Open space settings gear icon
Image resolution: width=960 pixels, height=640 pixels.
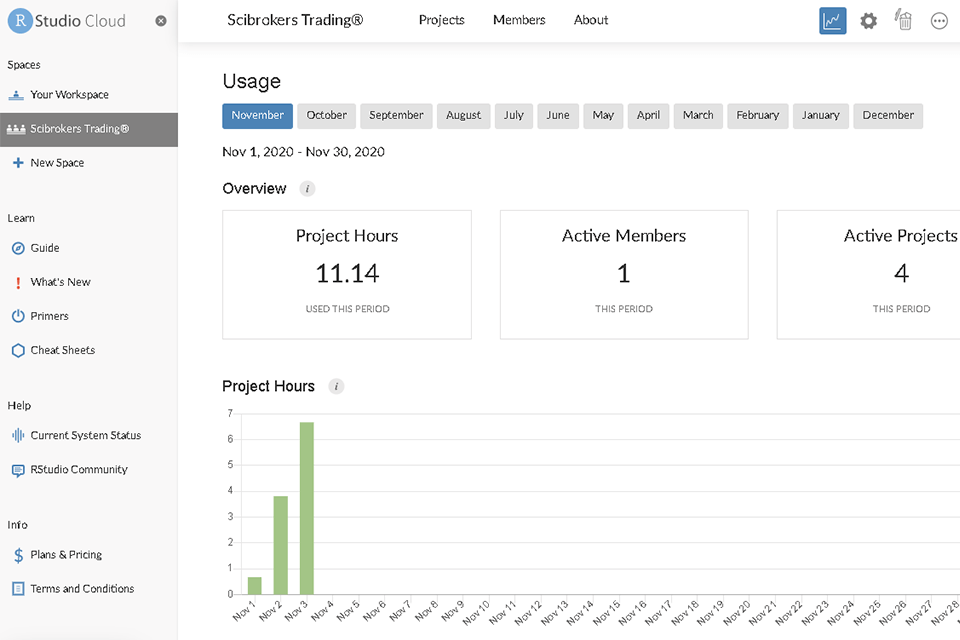pos(868,21)
